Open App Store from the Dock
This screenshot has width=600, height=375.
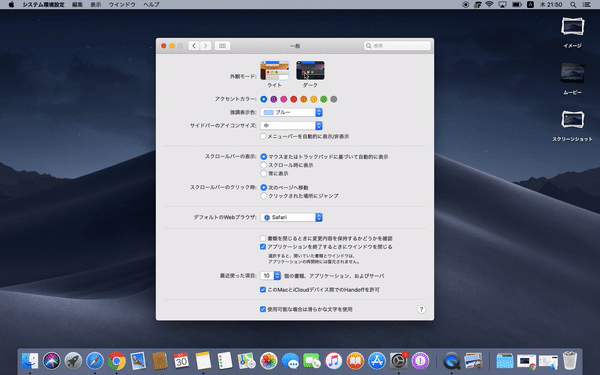[377, 361]
